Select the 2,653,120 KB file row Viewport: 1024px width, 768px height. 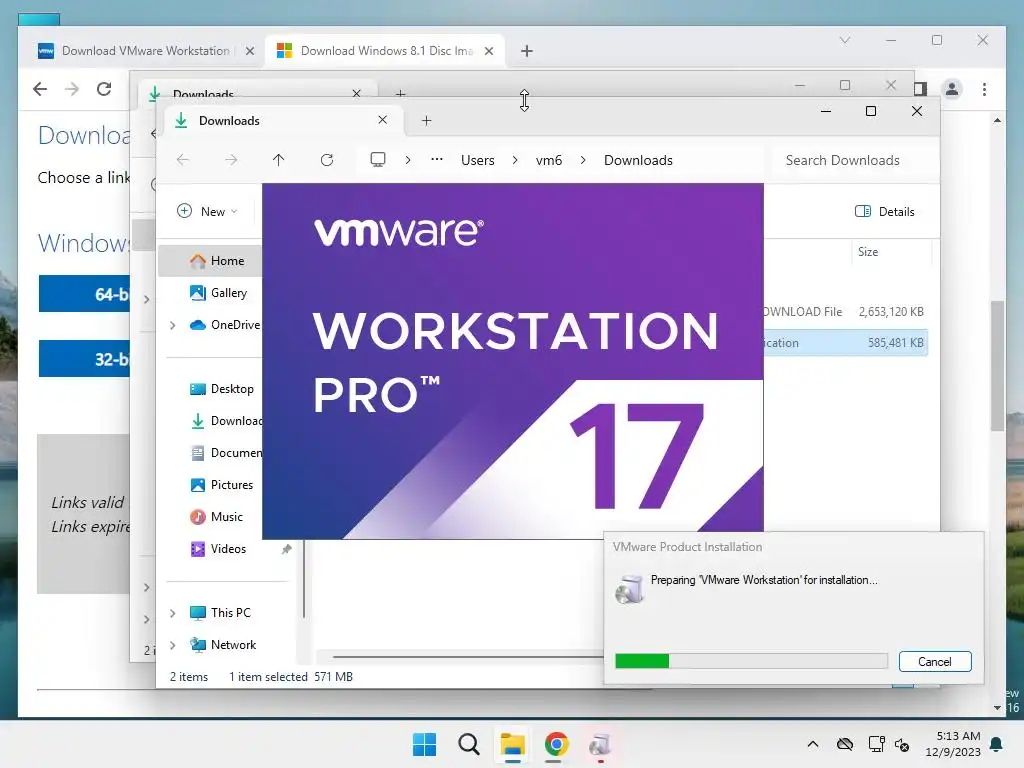pyautogui.click(x=844, y=312)
